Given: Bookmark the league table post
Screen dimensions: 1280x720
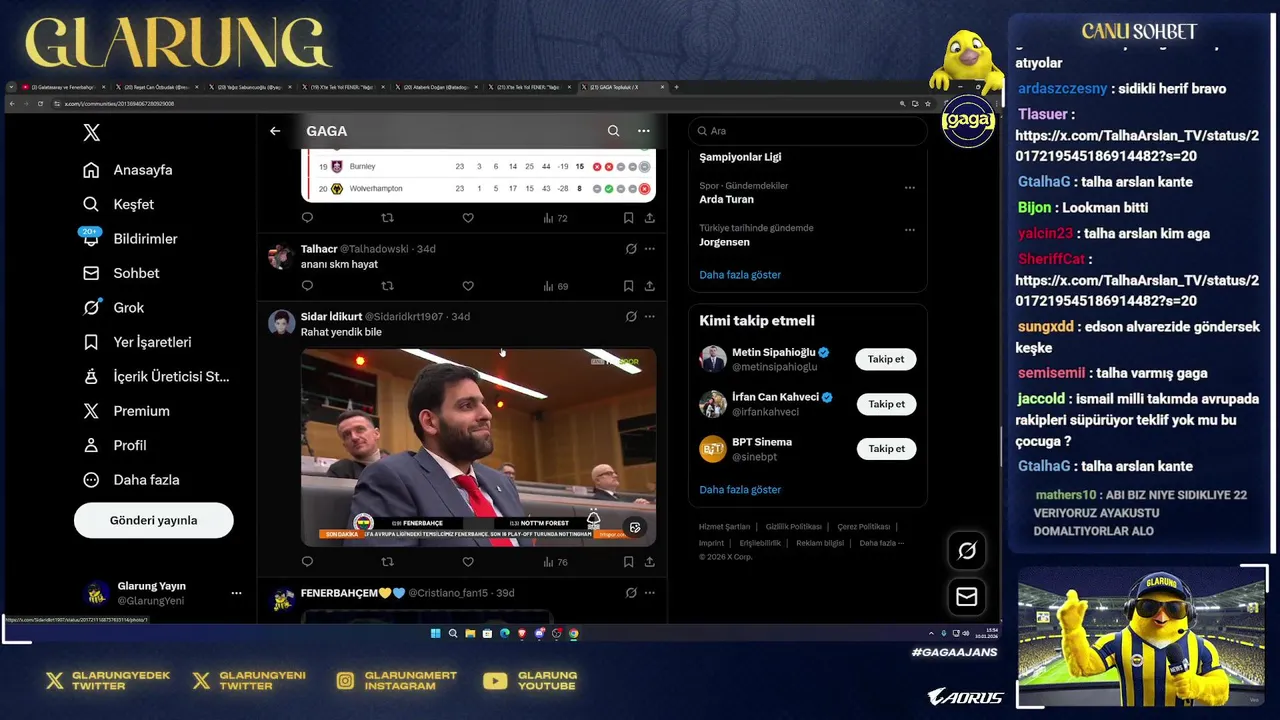Looking at the screenshot, I should 628,218.
